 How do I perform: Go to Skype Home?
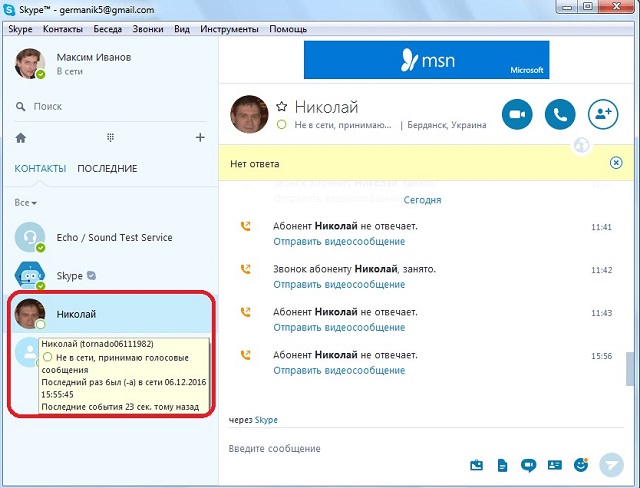pyautogui.click(x=21, y=138)
